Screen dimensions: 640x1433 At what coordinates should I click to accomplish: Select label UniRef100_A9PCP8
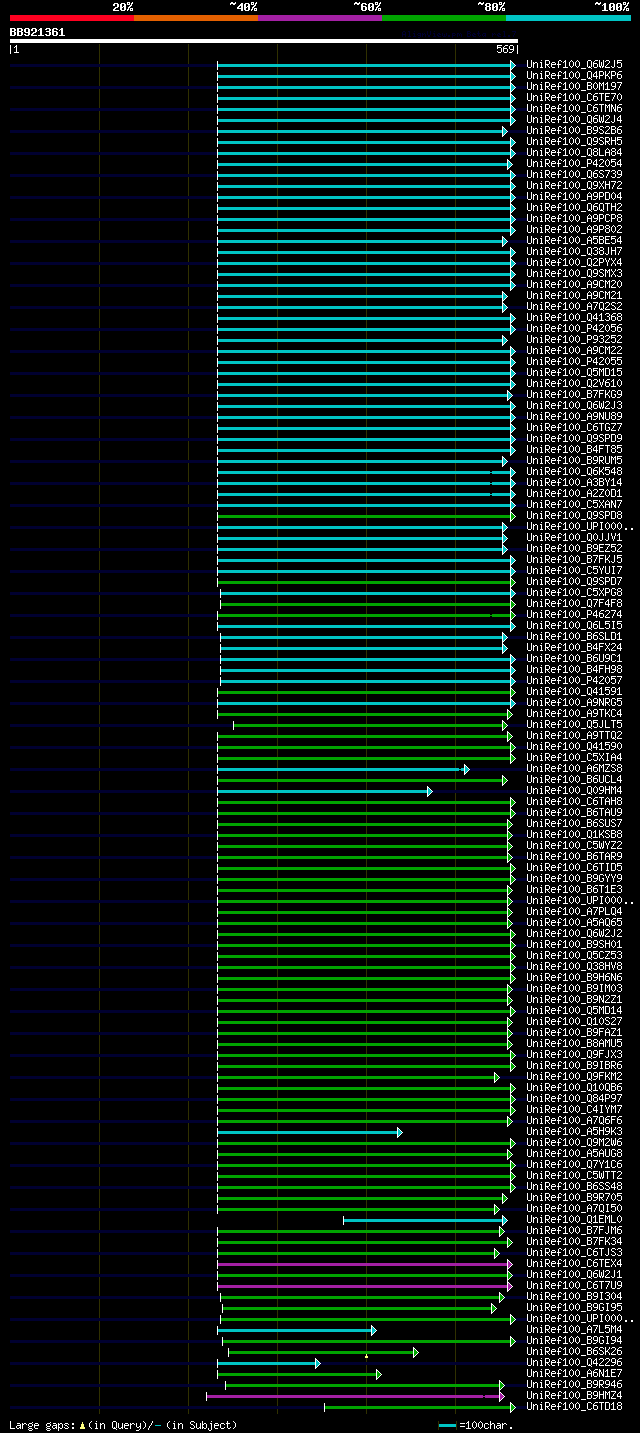tap(574, 218)
